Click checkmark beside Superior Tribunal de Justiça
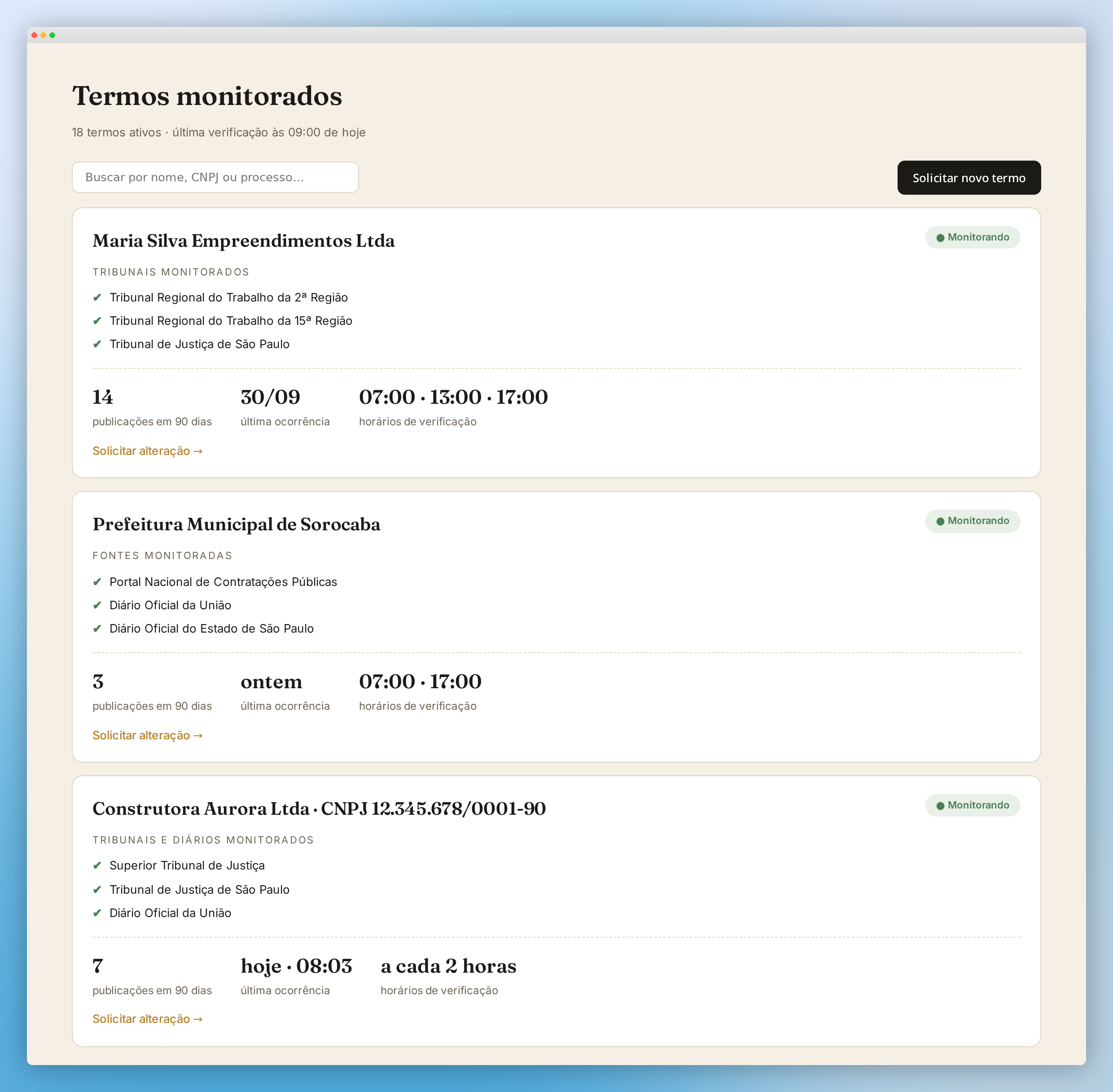The height and width of the screenshot is (1092, 1113). pyautogui.click(x=97, y=865)
